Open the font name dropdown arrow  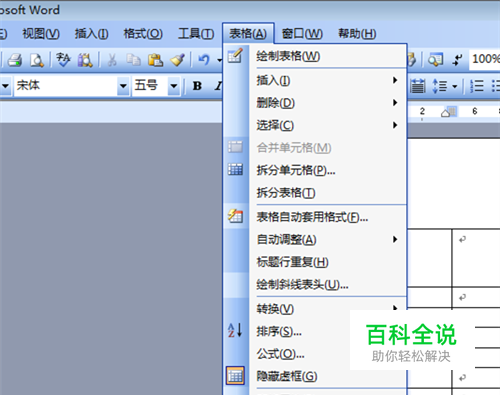pos(123,86)
